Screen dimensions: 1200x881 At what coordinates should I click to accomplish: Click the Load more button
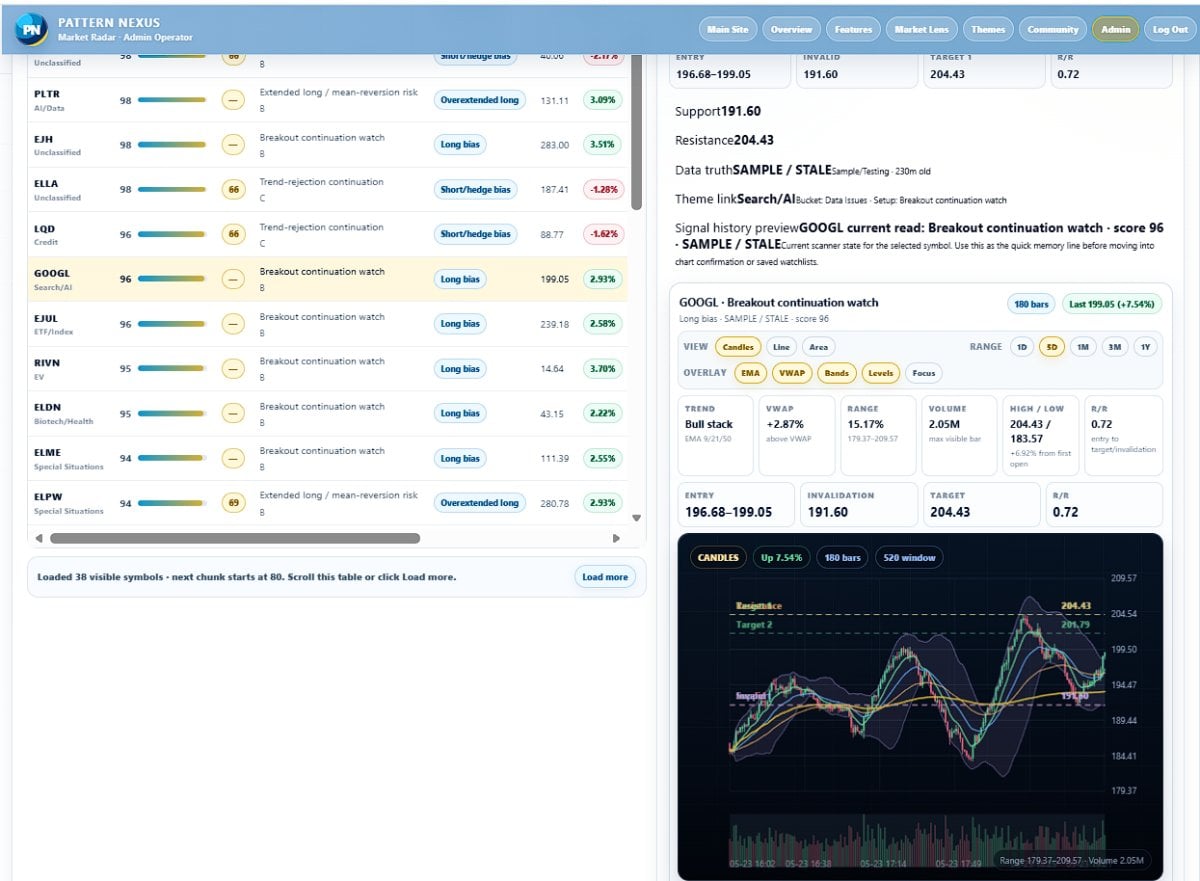point(605,577)
